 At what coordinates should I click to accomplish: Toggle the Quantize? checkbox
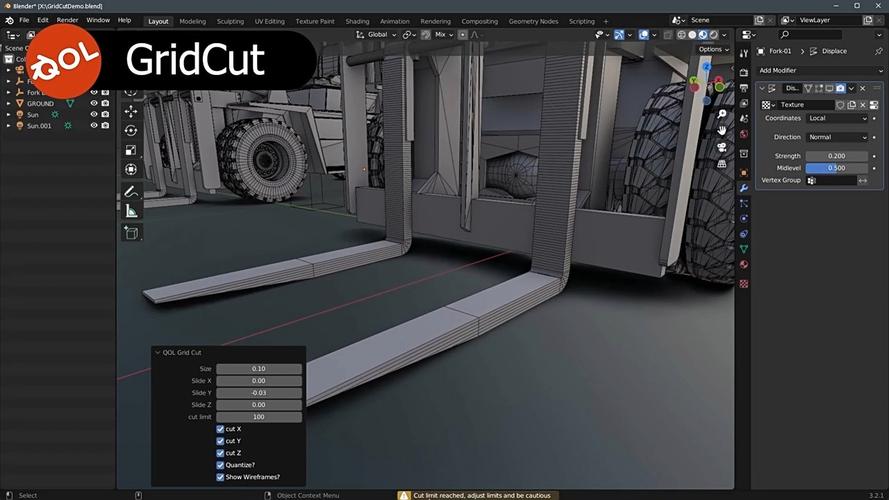click(220, 465)
